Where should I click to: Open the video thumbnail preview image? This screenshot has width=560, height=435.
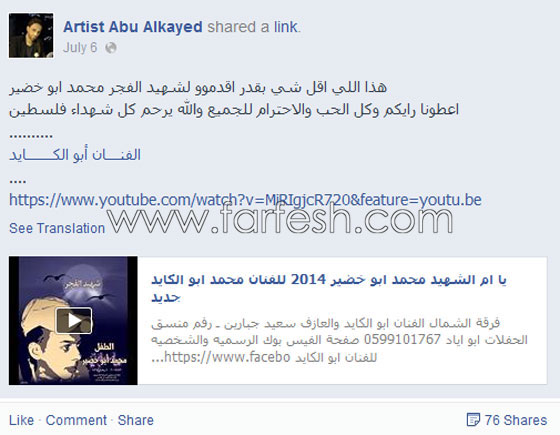click(x=73, y=320)
